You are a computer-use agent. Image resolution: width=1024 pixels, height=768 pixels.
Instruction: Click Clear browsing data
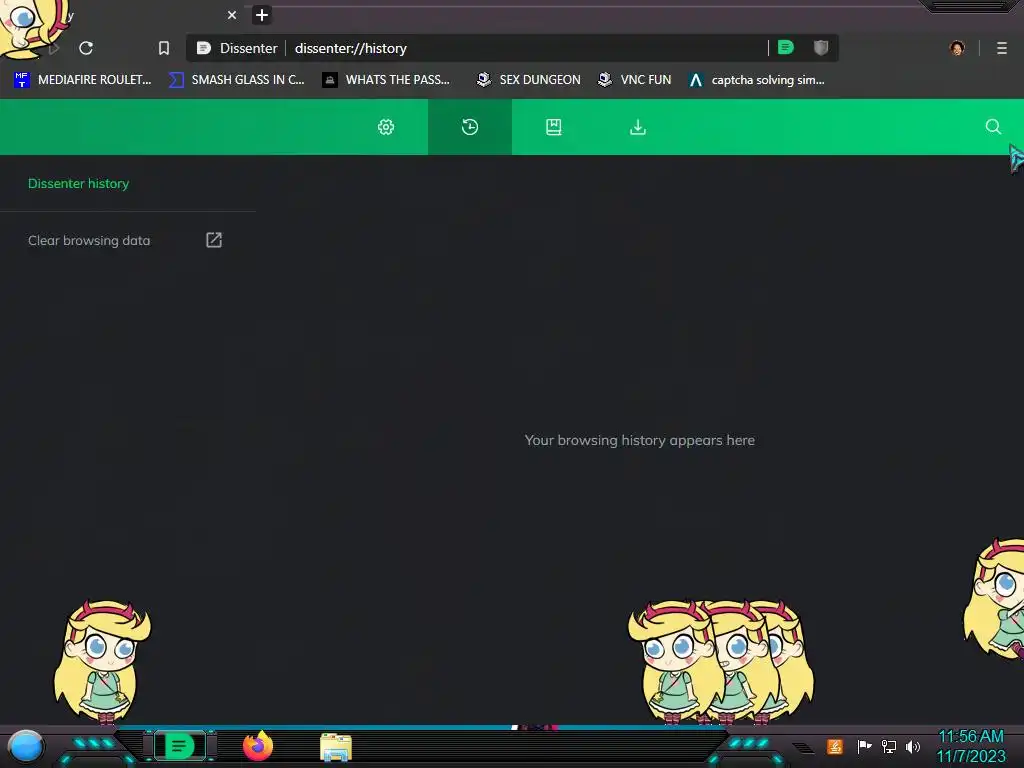(x=89, y=240)
